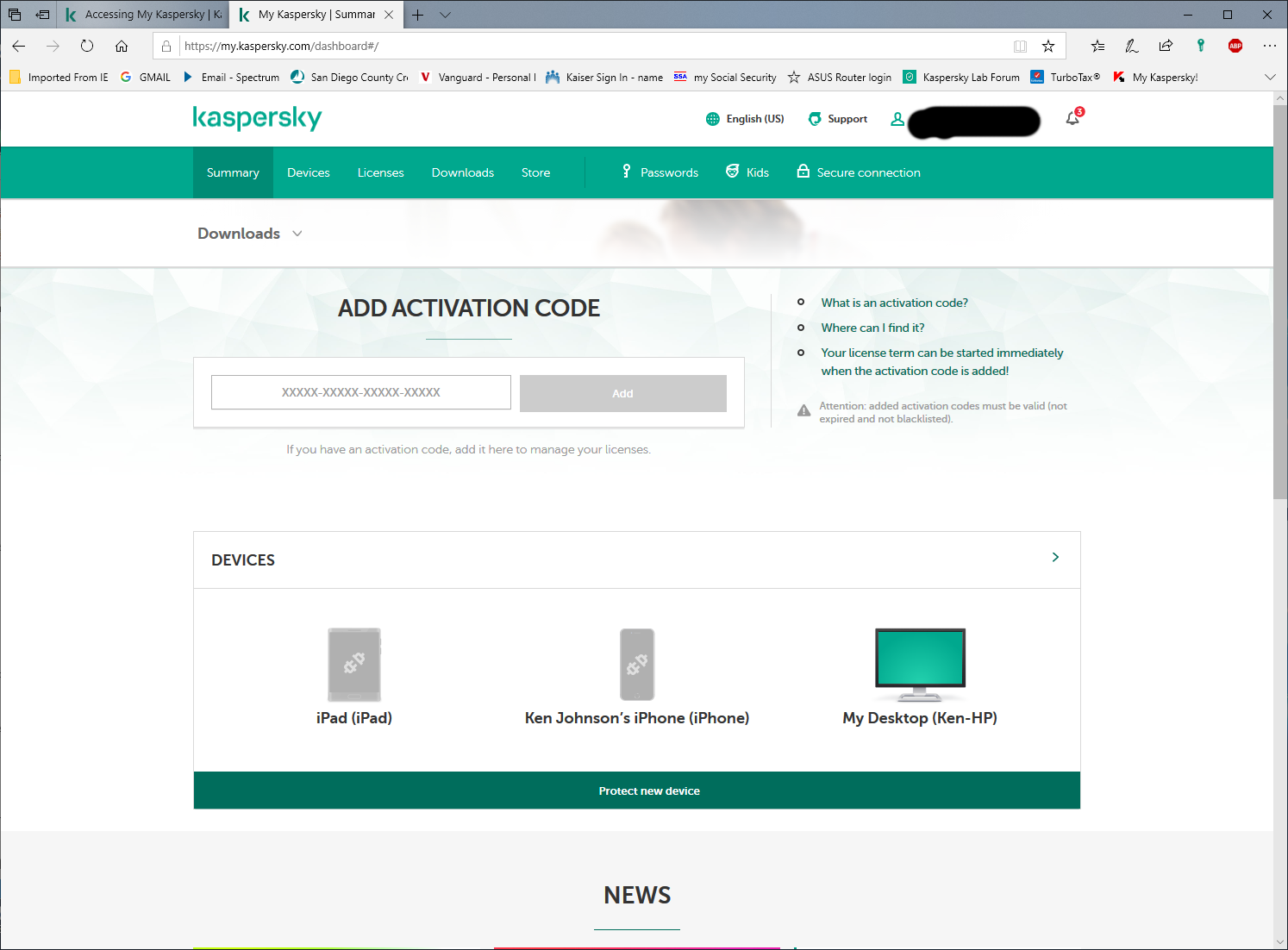Click the add to favorites star

[x=1048, y=46]
